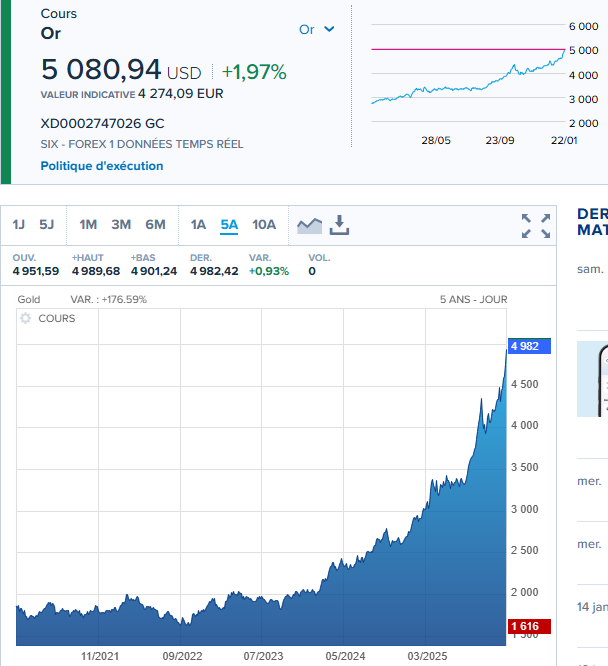Image resolution: width=608 pixels, height=666 pixels.
Task: Select the active 5A period tab
Action: (x=229, y=225)
